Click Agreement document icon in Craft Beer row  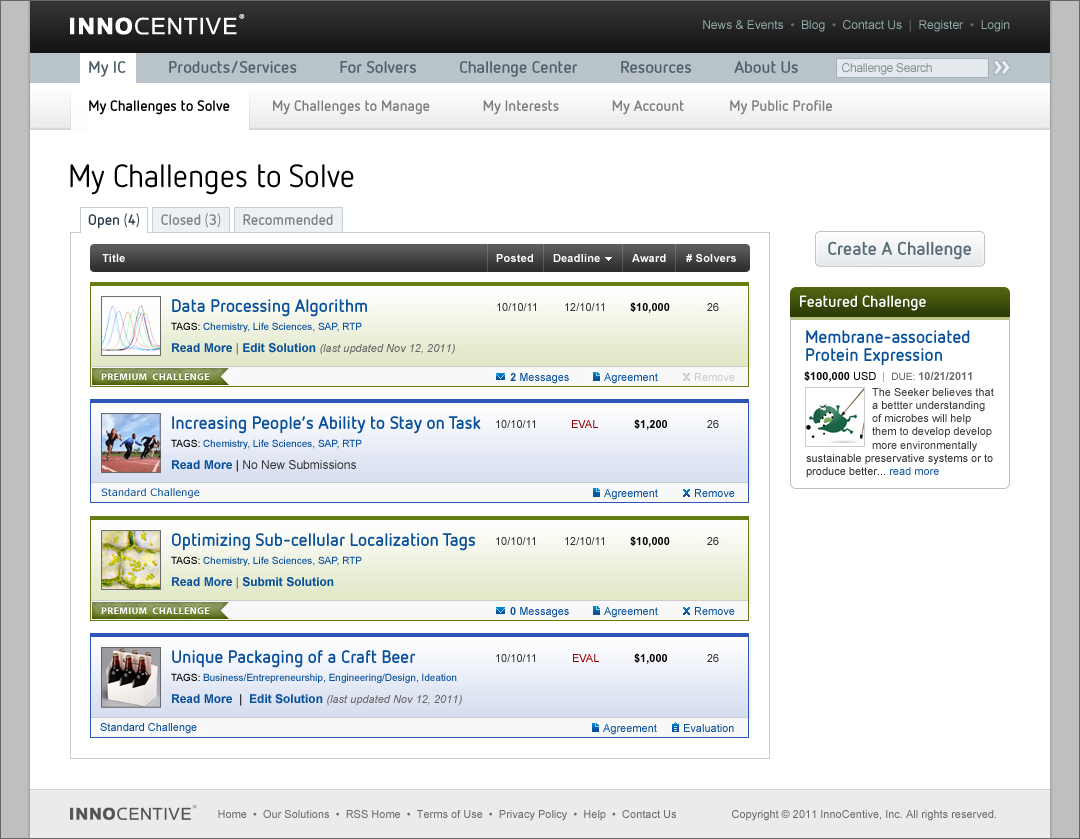point(595,727)
